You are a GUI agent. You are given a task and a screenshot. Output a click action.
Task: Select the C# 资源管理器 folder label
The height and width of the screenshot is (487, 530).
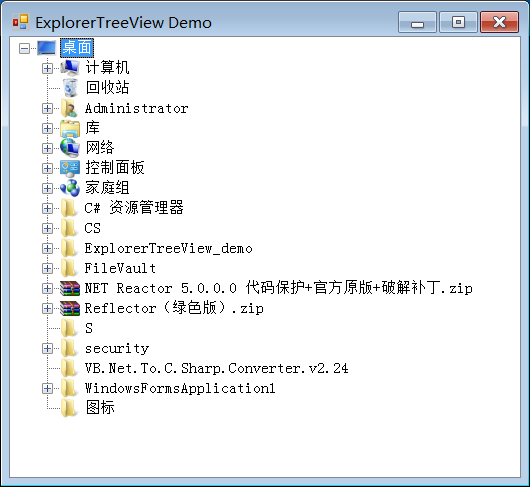click(x=134, y=208)
